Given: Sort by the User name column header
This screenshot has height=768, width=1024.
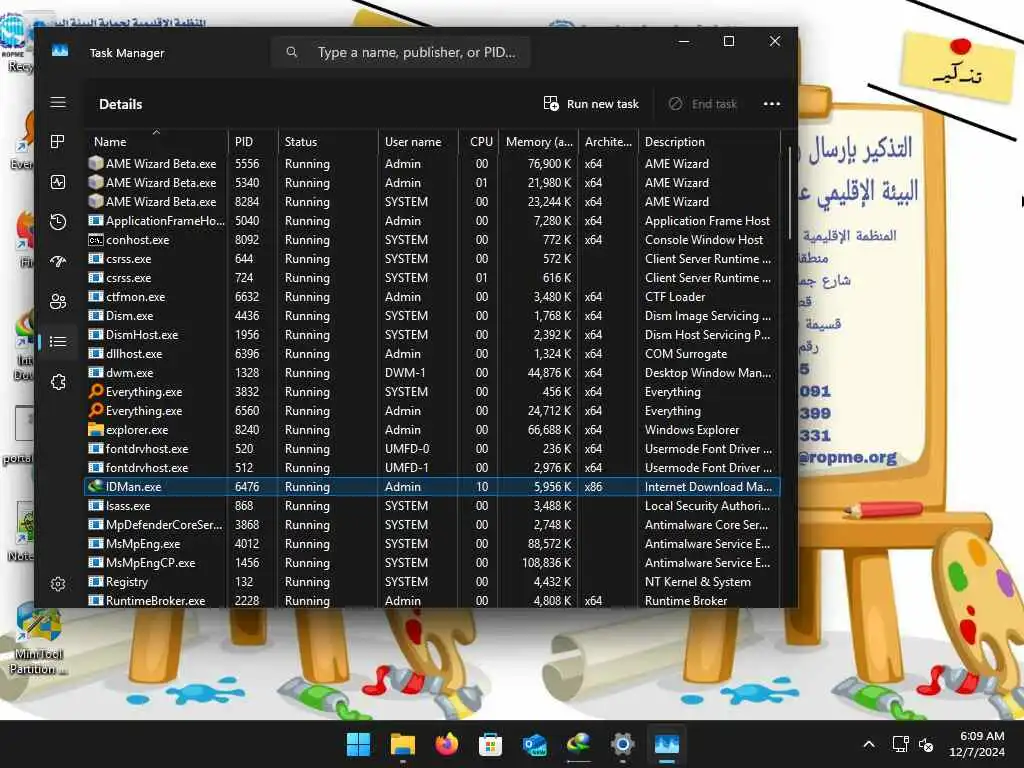Looking at the screenshot, I should (x=418, y=142).
